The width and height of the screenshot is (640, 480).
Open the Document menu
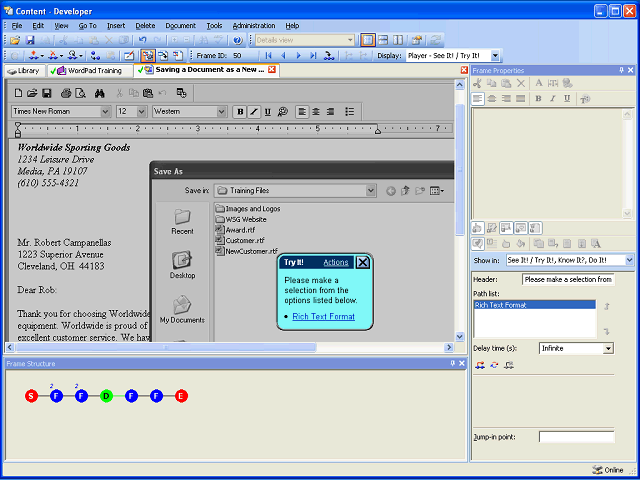[x=180, y=26]
